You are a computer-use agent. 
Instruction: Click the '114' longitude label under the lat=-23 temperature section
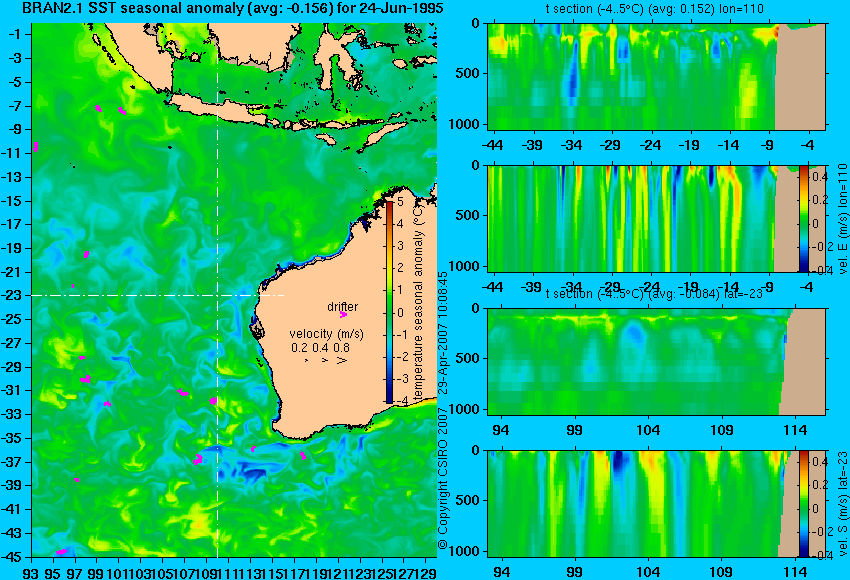pyautogui.click(x=795, y=430)
